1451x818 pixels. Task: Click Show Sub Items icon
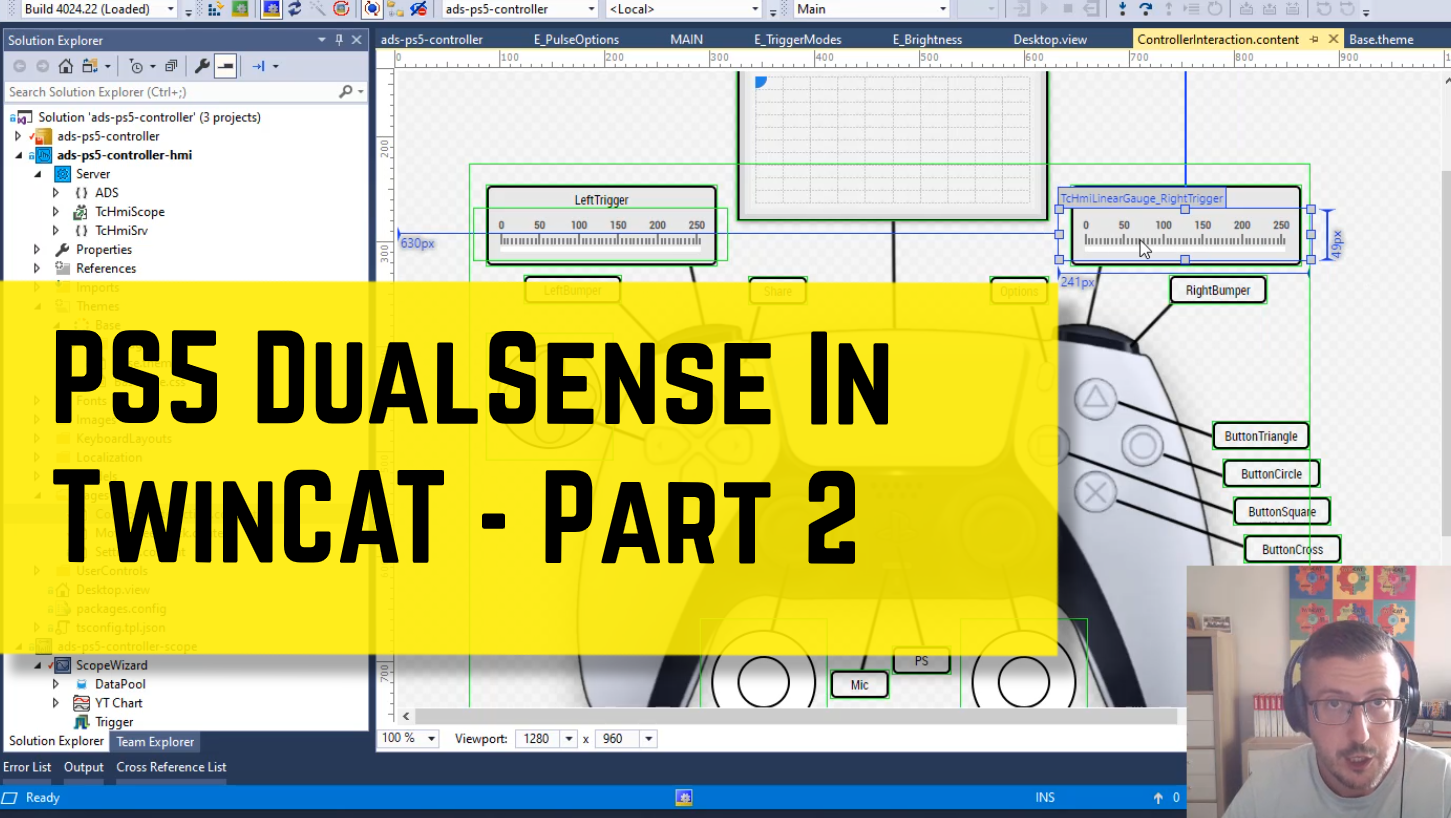click(395, 9)
